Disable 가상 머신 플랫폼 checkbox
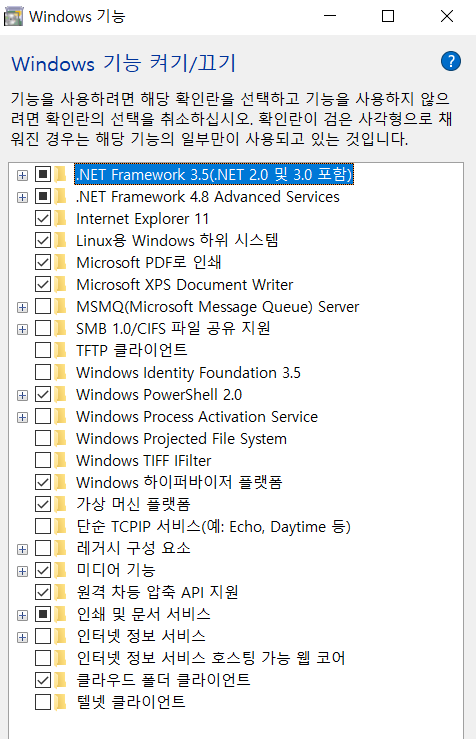The height and width of the screenshot is (739, 476). pos(43,504)
